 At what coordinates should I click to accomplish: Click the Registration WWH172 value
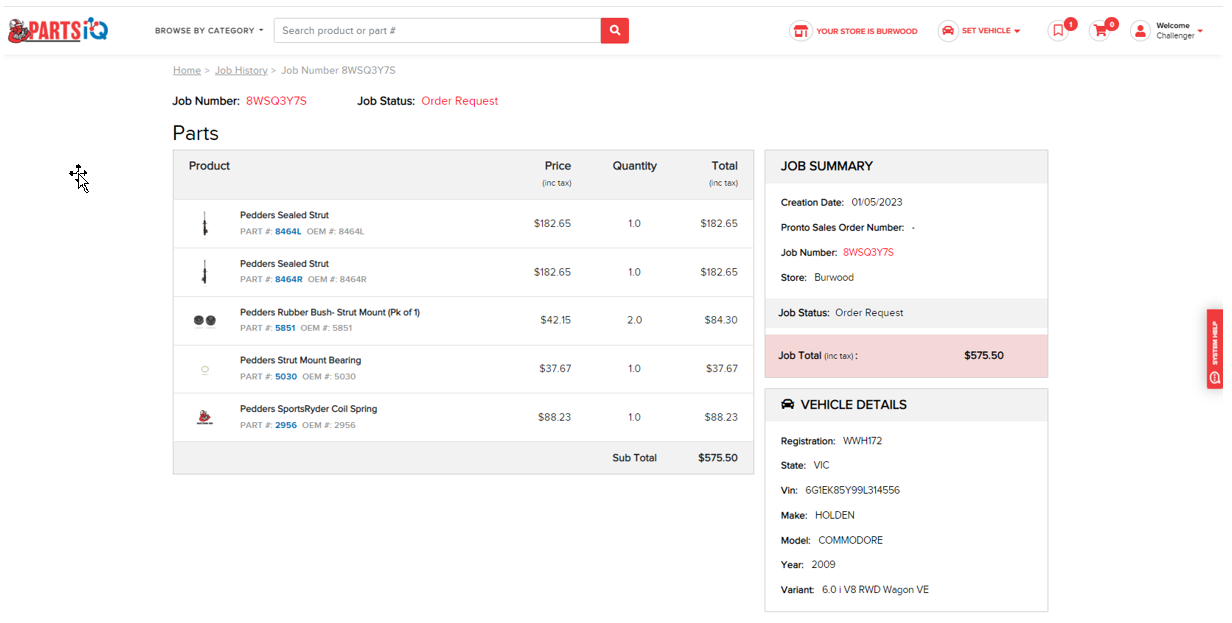pyautogui.click(x=862, y=441)
